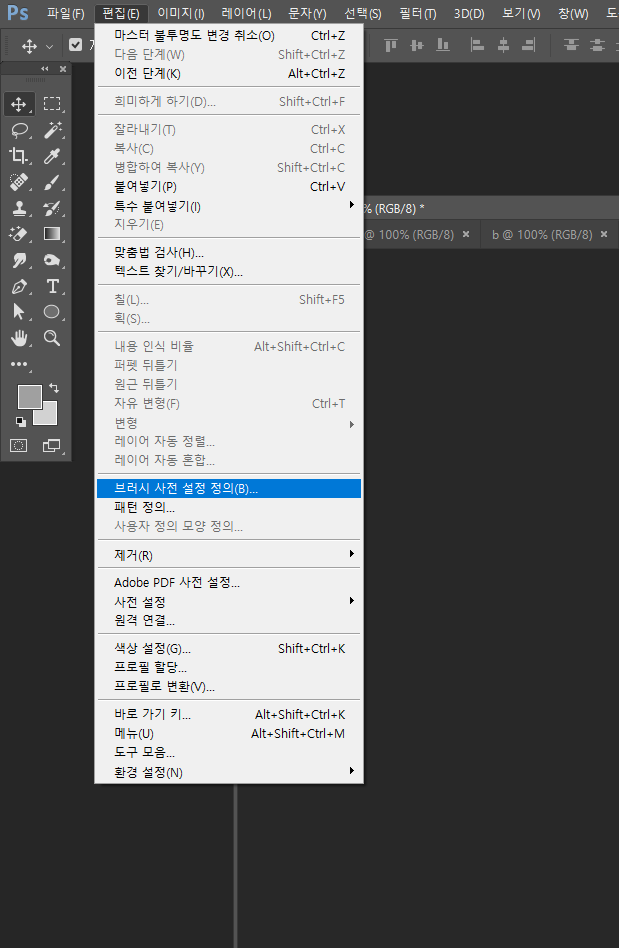Expand the 변형 submenu arrow
The width and height of the screenshot is (619, 948).
352,424
